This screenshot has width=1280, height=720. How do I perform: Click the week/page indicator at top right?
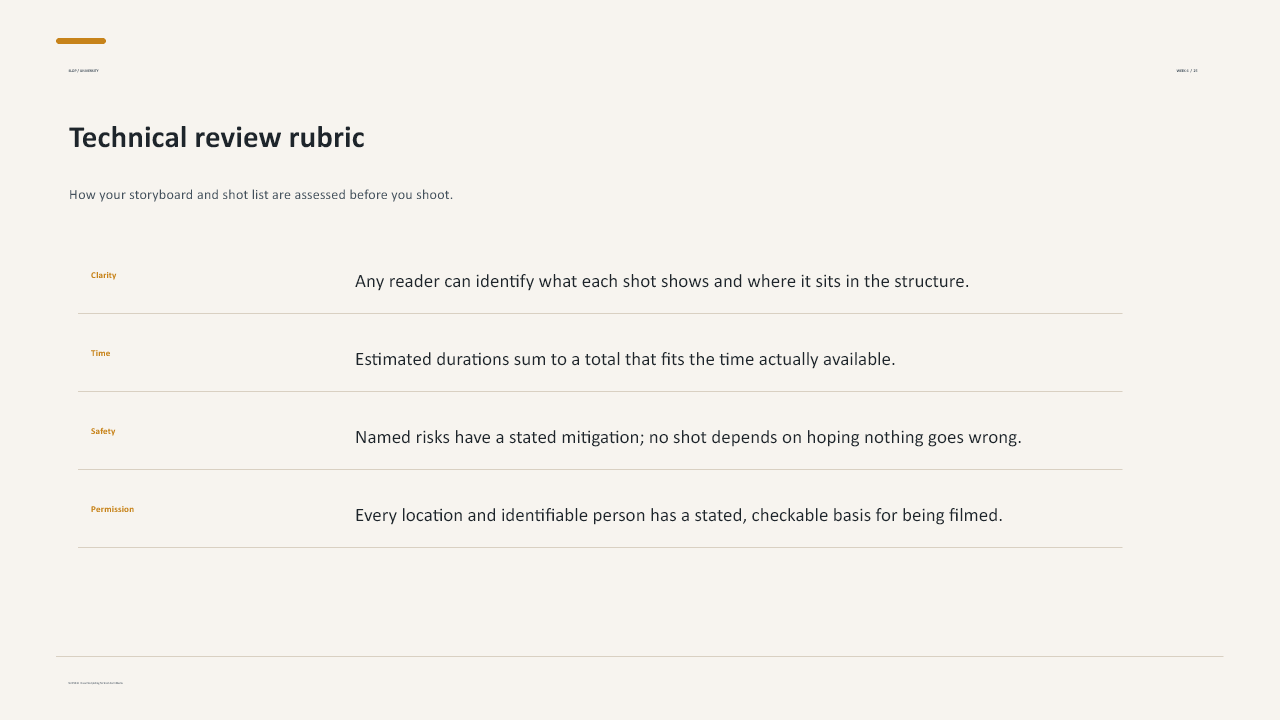[1187, 71]
